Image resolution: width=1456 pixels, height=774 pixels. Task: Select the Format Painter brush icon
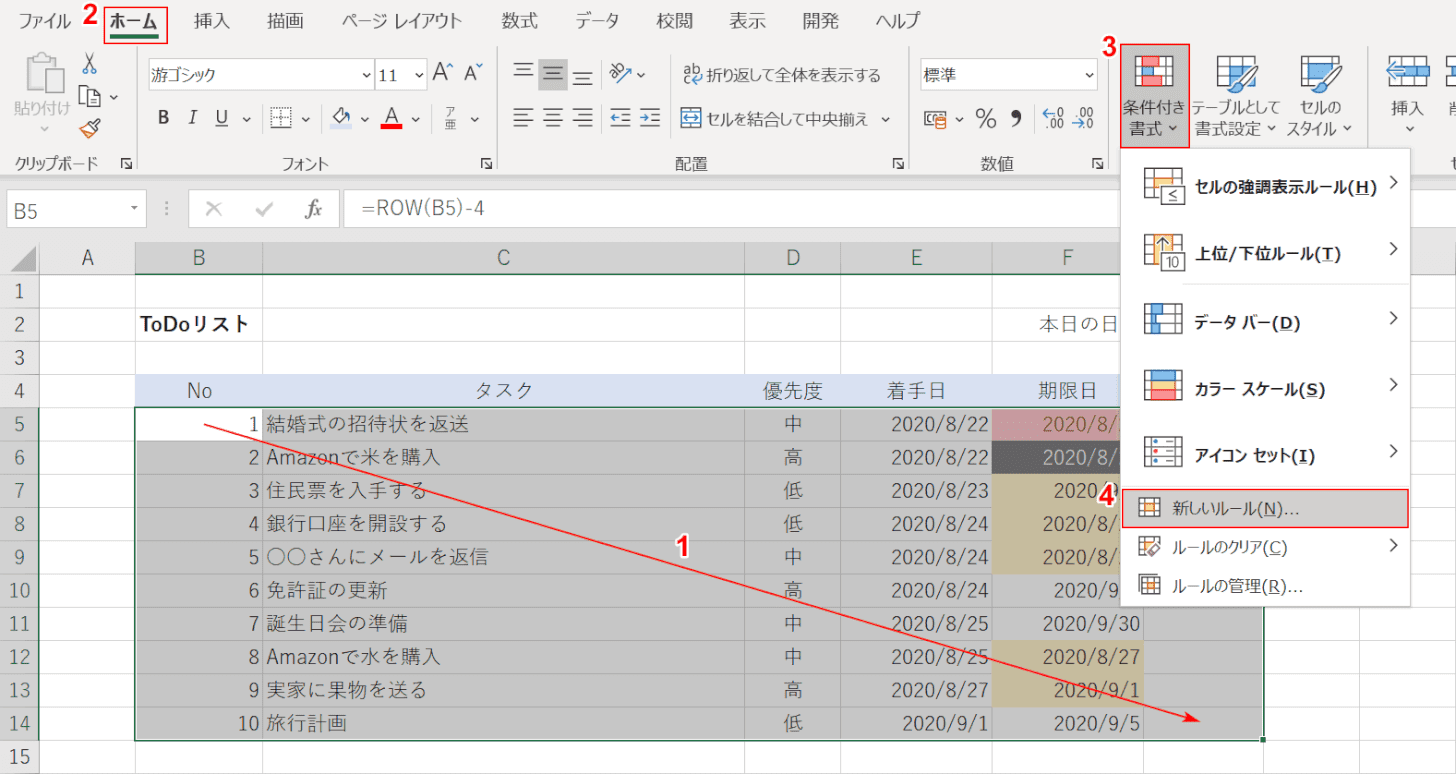[90, 128]
